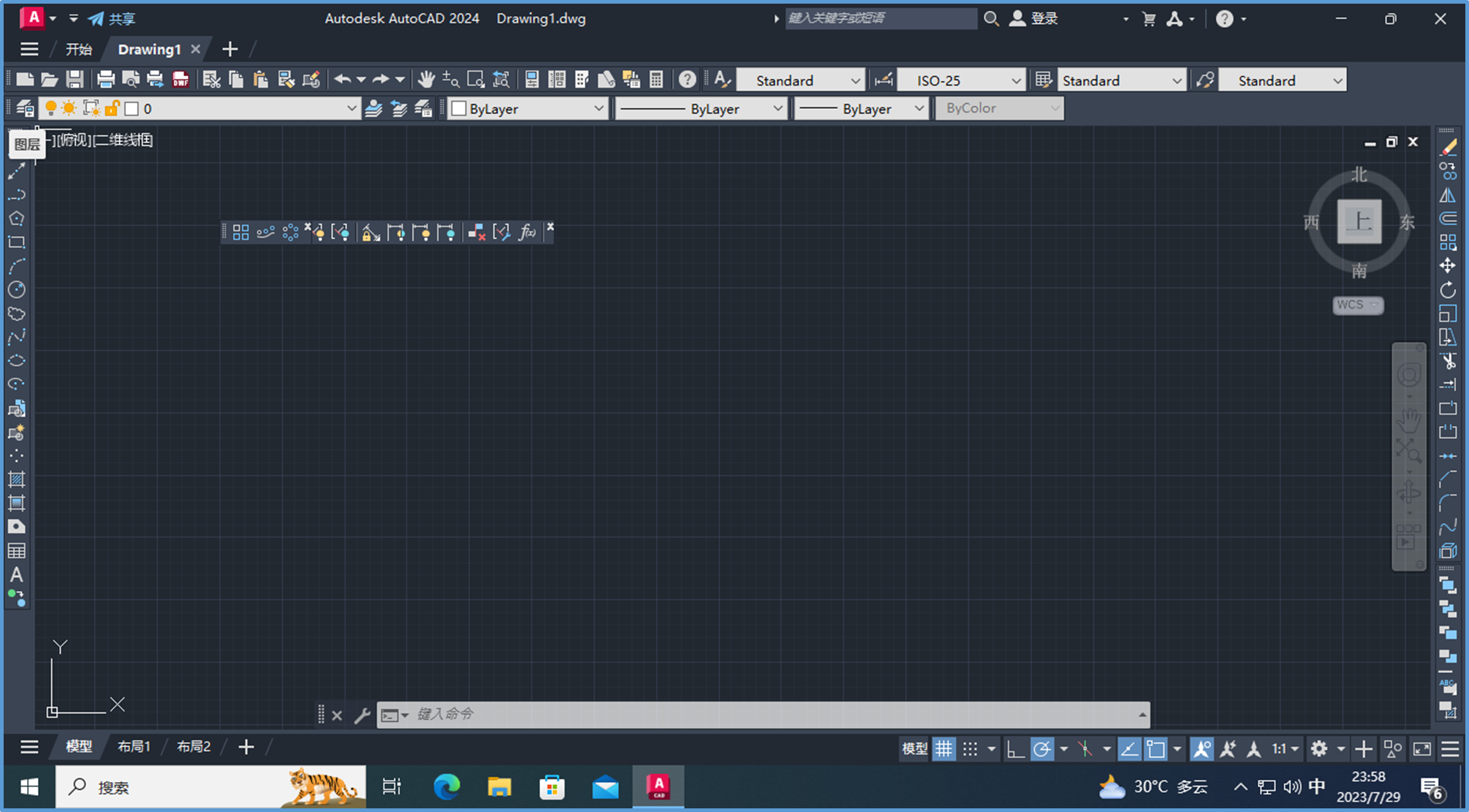Click the Save icon in Quick Access toolbar
1469x812 pixels.
point(75,79)
